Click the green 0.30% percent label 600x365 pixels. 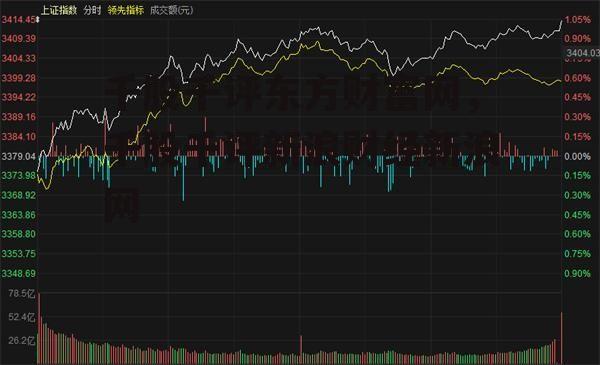click(x=578, y=196)
